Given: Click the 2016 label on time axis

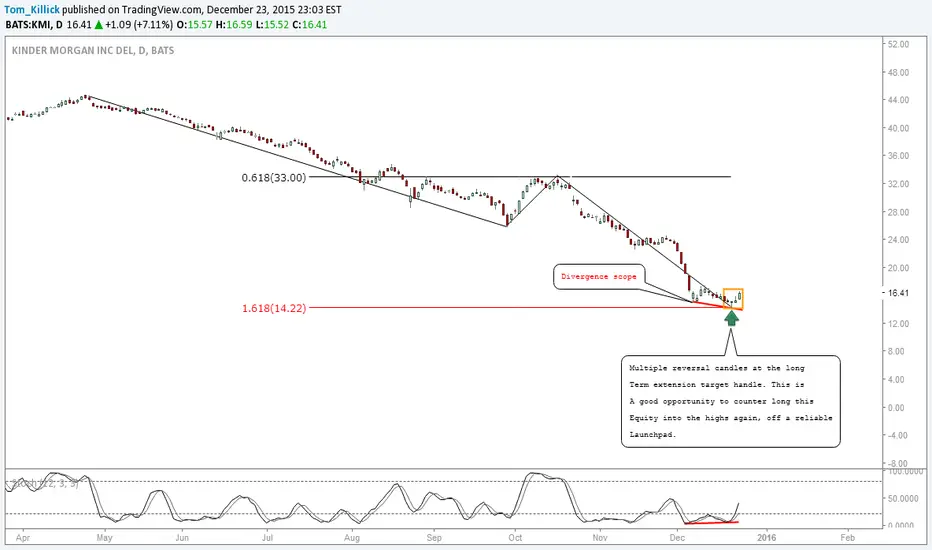Looking at the screenshot, I should click(766, 538).
